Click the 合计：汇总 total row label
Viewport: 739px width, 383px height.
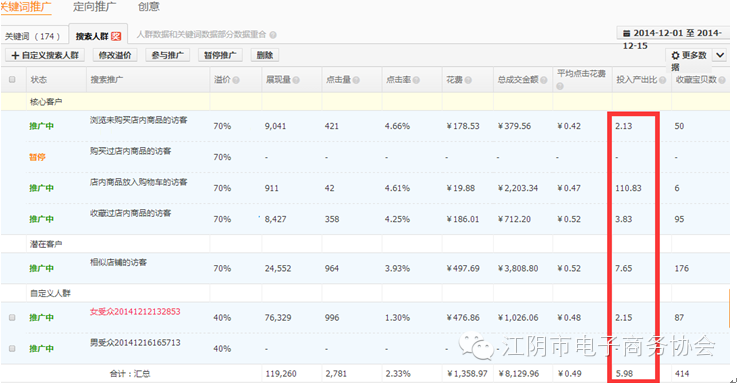130,374
